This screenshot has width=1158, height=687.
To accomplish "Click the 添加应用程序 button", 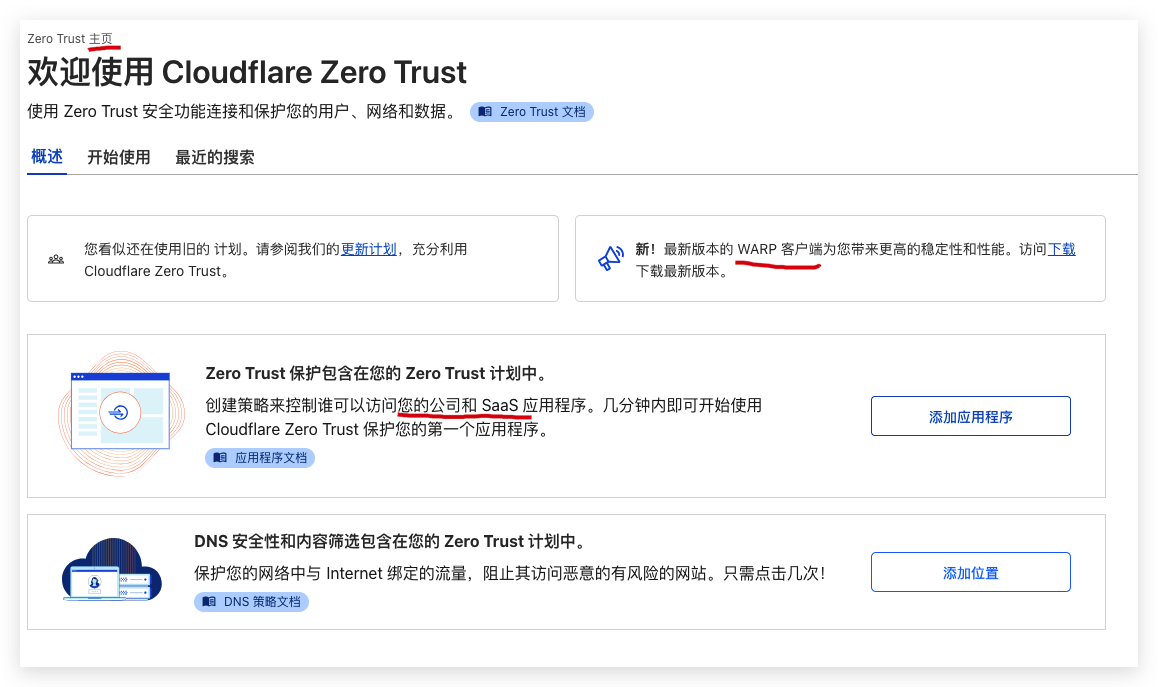I will 970,416.
